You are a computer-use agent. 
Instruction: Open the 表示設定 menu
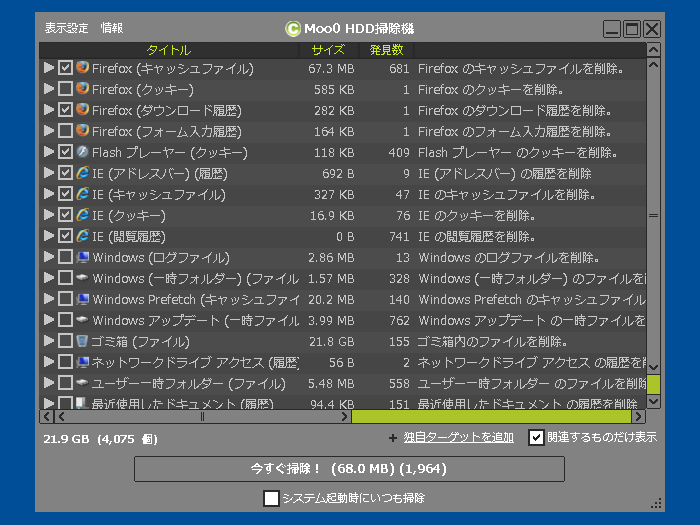pyautogui.click(x=67, y=28)
